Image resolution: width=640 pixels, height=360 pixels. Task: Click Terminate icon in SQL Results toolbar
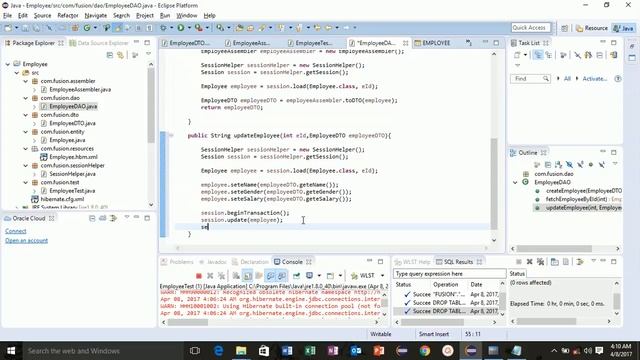(518, 262)
